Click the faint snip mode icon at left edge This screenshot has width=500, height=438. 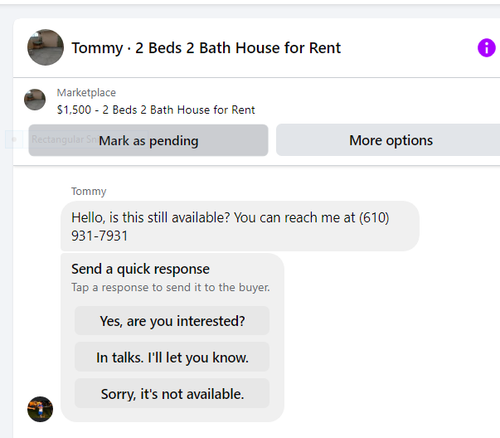(x=14, y=139)
